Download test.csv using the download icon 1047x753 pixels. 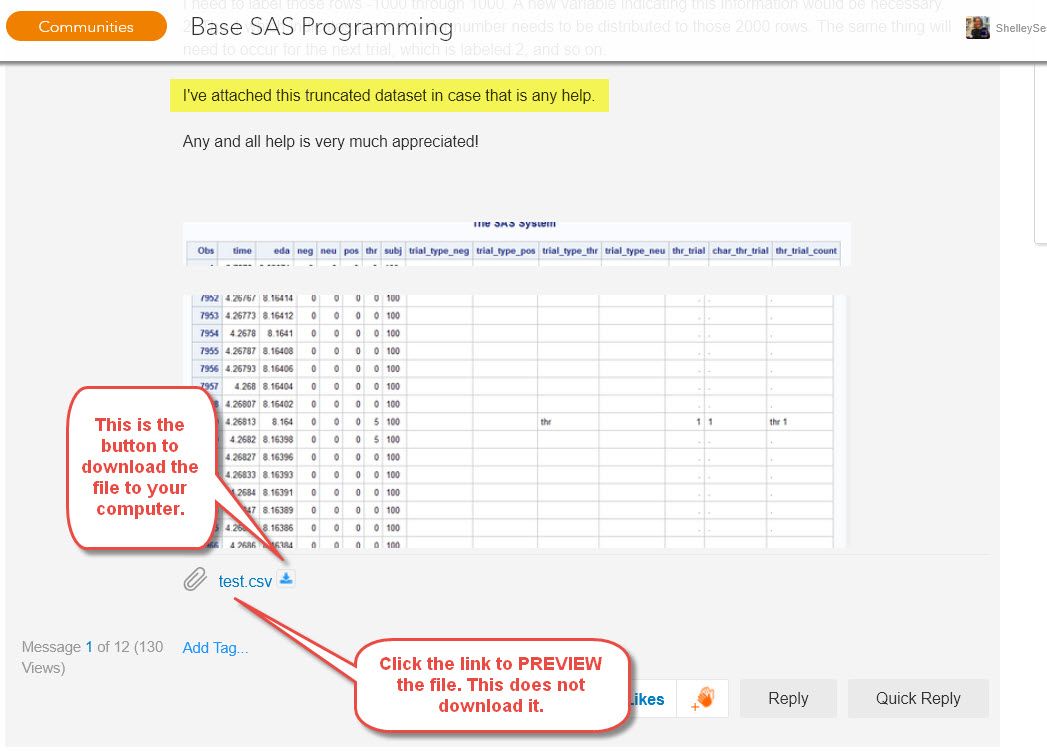tap(286, 578)
